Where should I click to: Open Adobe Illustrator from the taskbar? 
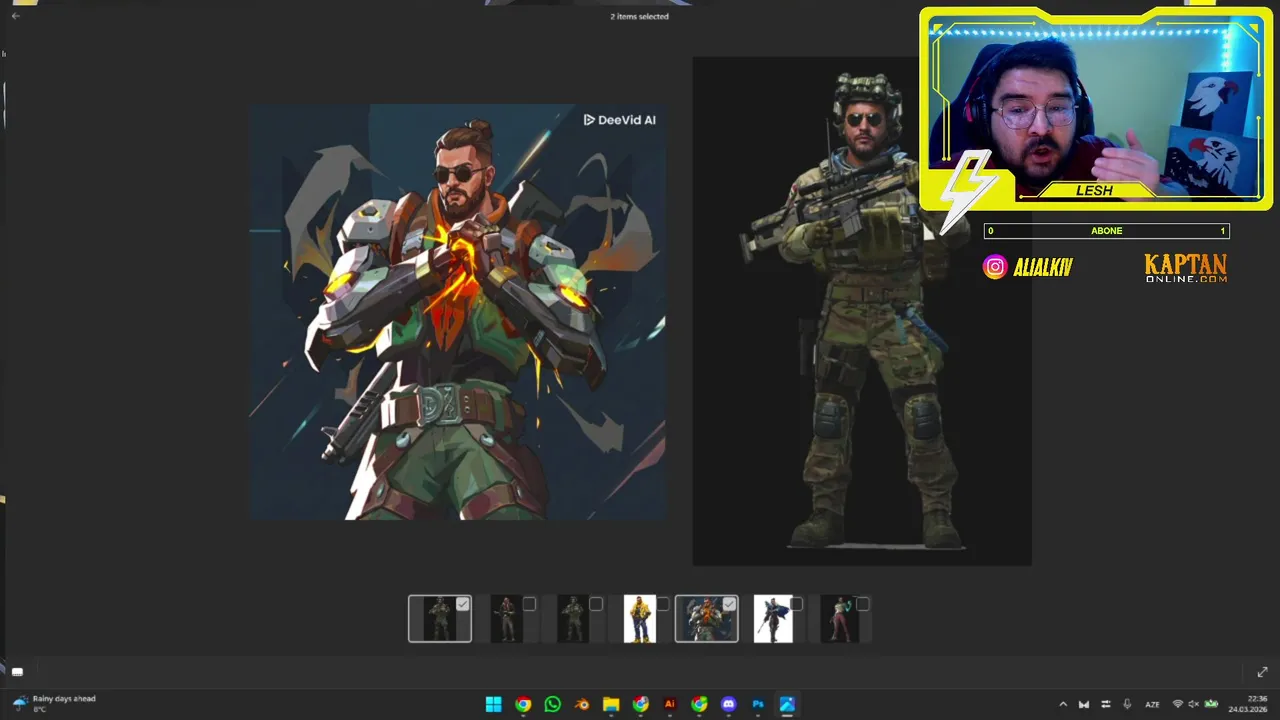point(670,704)
